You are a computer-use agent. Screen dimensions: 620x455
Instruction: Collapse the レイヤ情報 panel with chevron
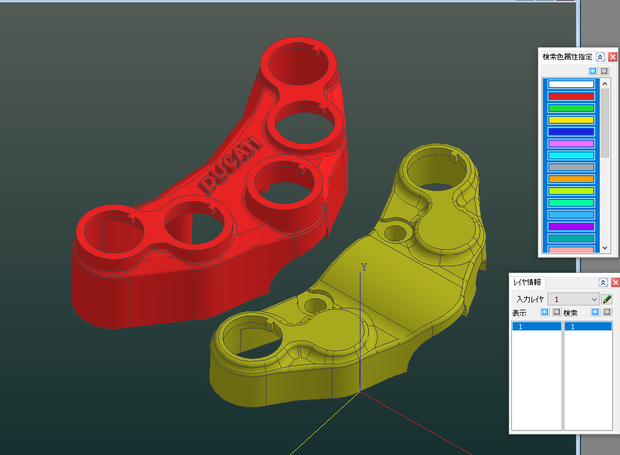click(x=603, y=282)
